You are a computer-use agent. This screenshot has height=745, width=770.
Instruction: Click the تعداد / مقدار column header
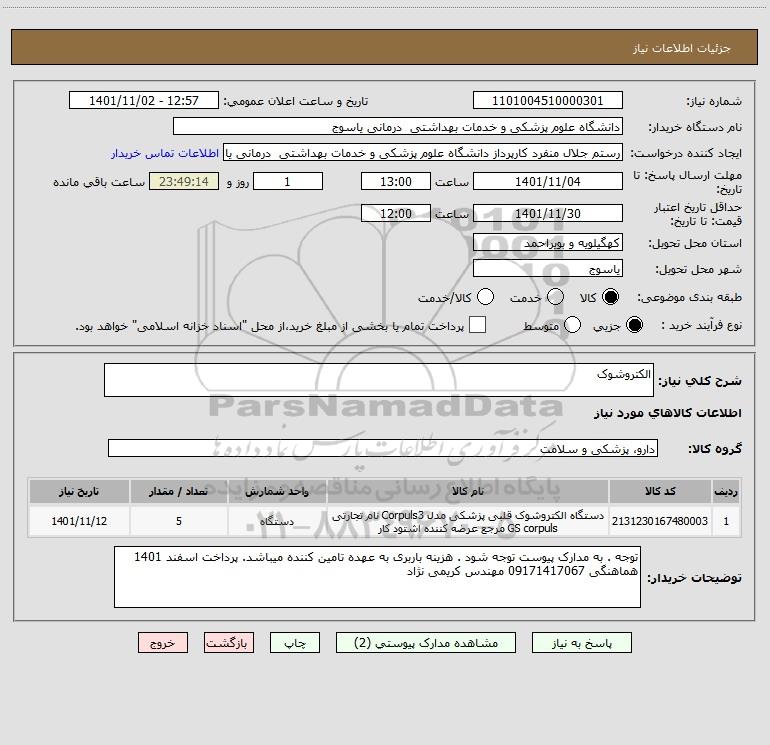tap(178, 492)
